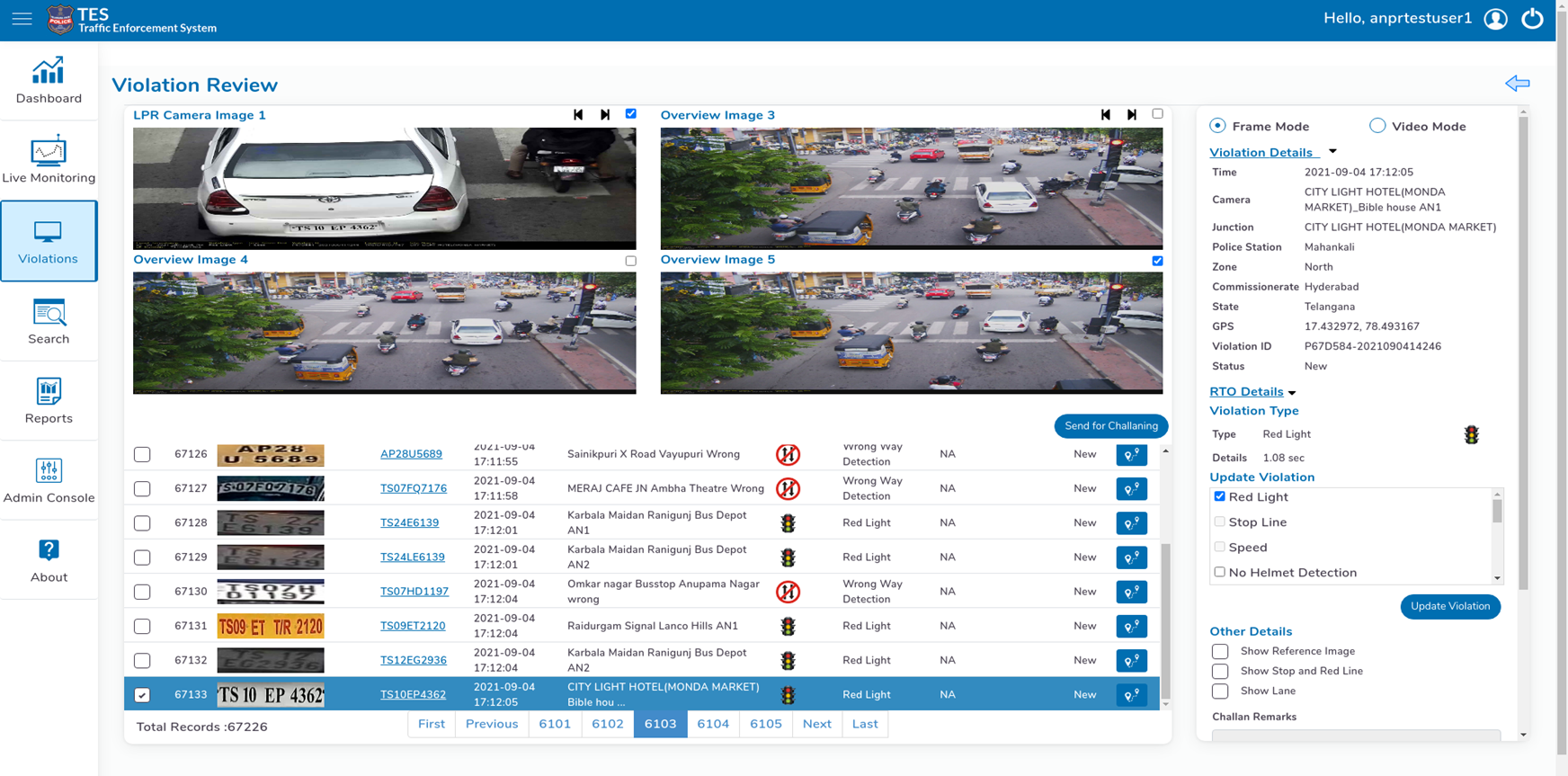
Task: Click the blue back arrow icon
Action: coord(1517,84)
